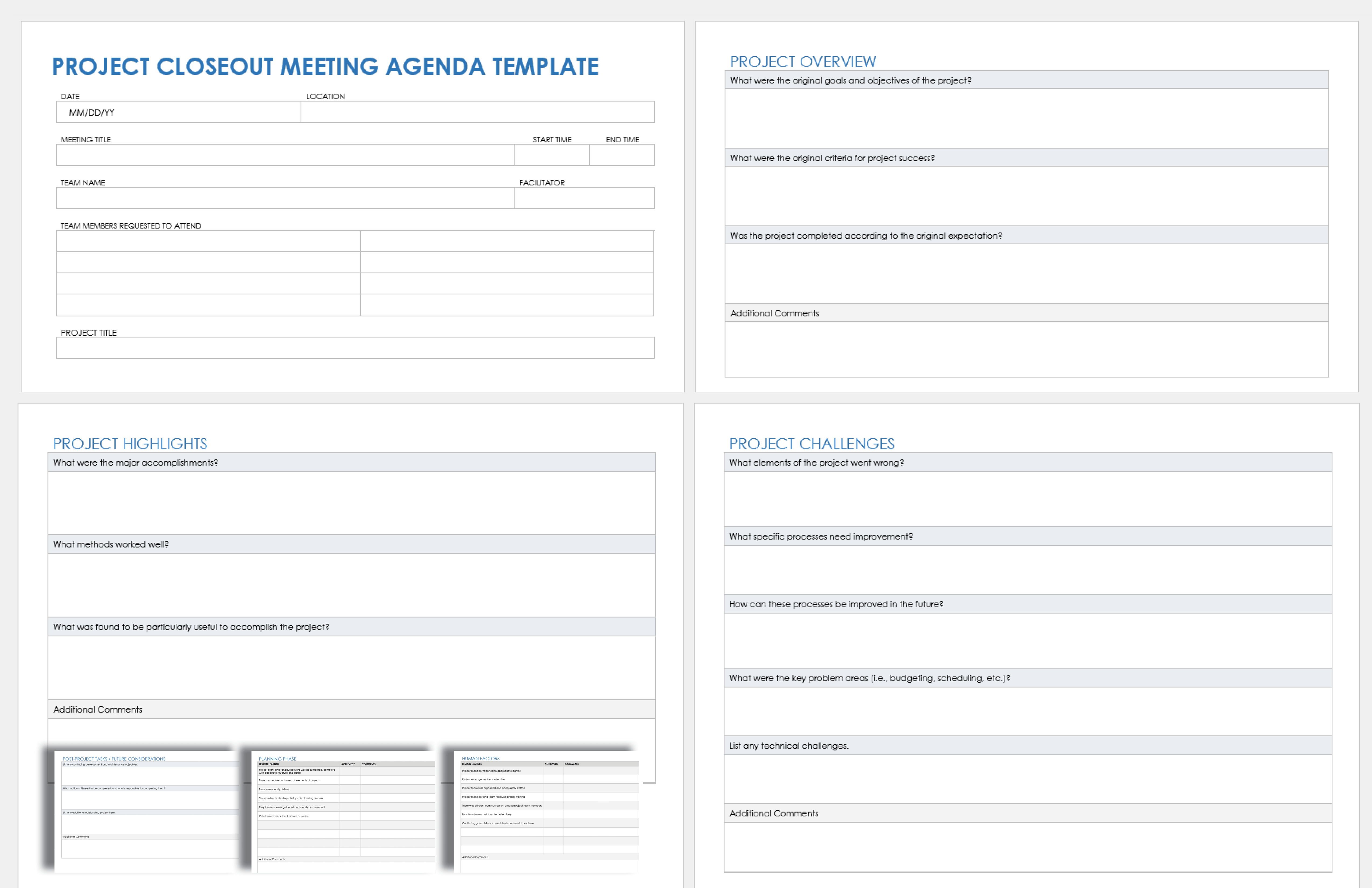
Task: Click 'List any technical challenges.' row
Action: point(1027,746)
